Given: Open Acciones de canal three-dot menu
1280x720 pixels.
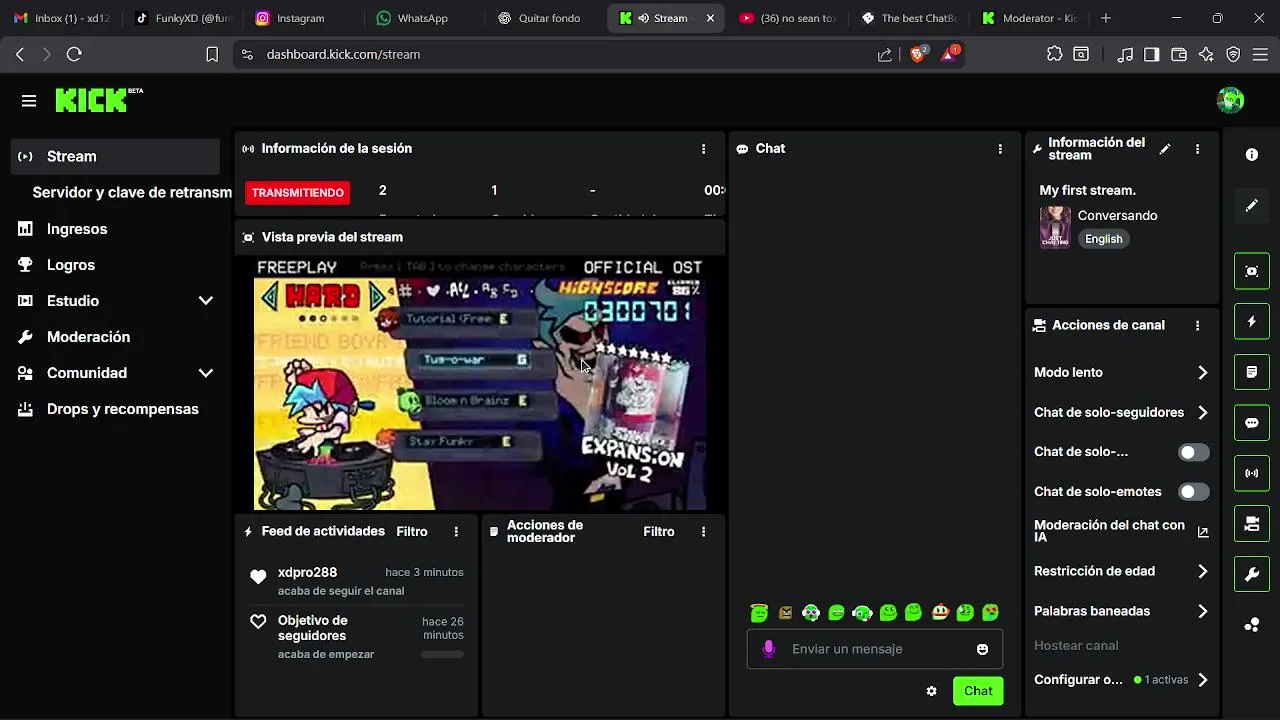Looking at the screenshot, I should (x=1197, y=325).
